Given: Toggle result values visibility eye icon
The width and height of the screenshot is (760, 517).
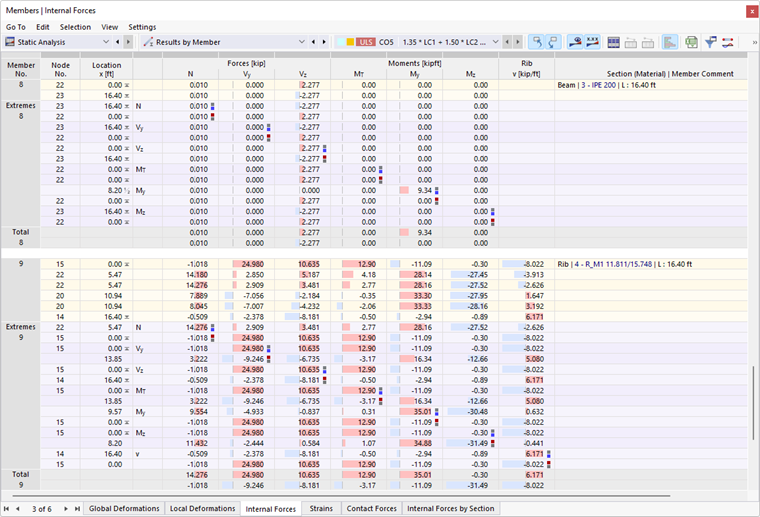Looking at the screenshot, I should pyautogui.click(x=575, y=42).
